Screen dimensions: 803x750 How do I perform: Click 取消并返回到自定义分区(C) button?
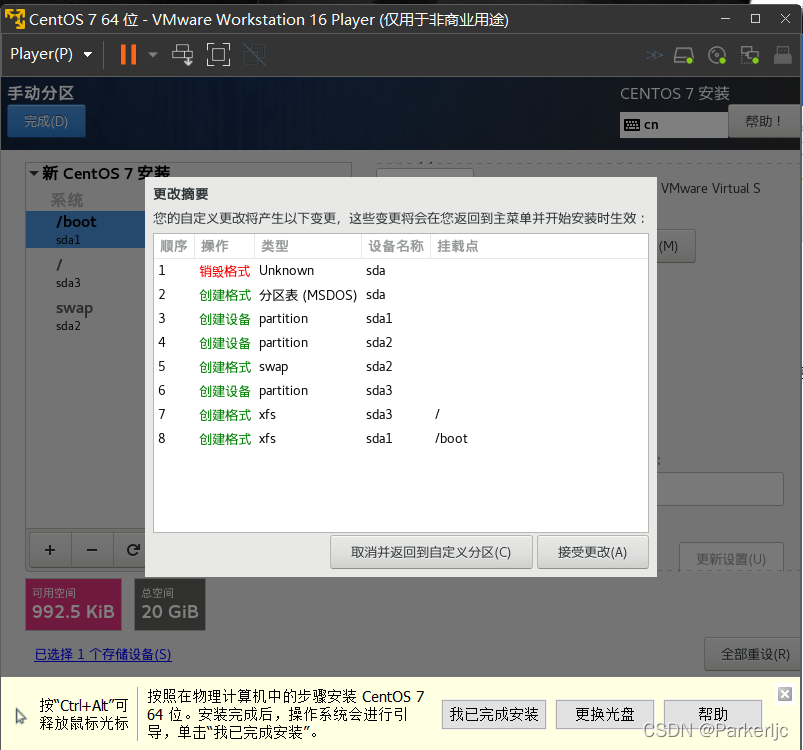point(431,552)
